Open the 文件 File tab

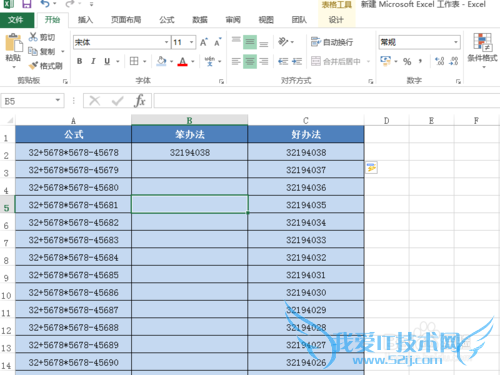click(16, 20)
